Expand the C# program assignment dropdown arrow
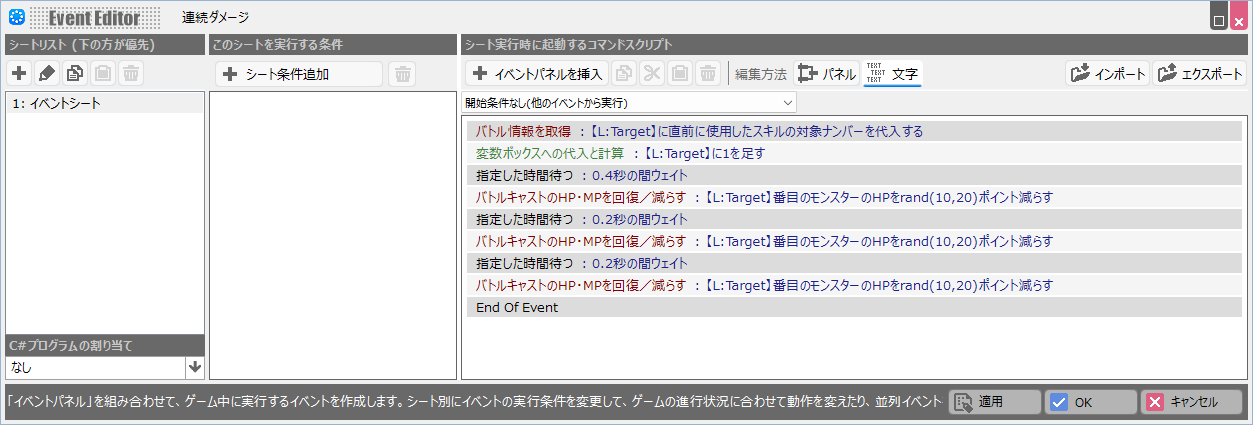This screenshot has width=1253, height=425. 195,367
